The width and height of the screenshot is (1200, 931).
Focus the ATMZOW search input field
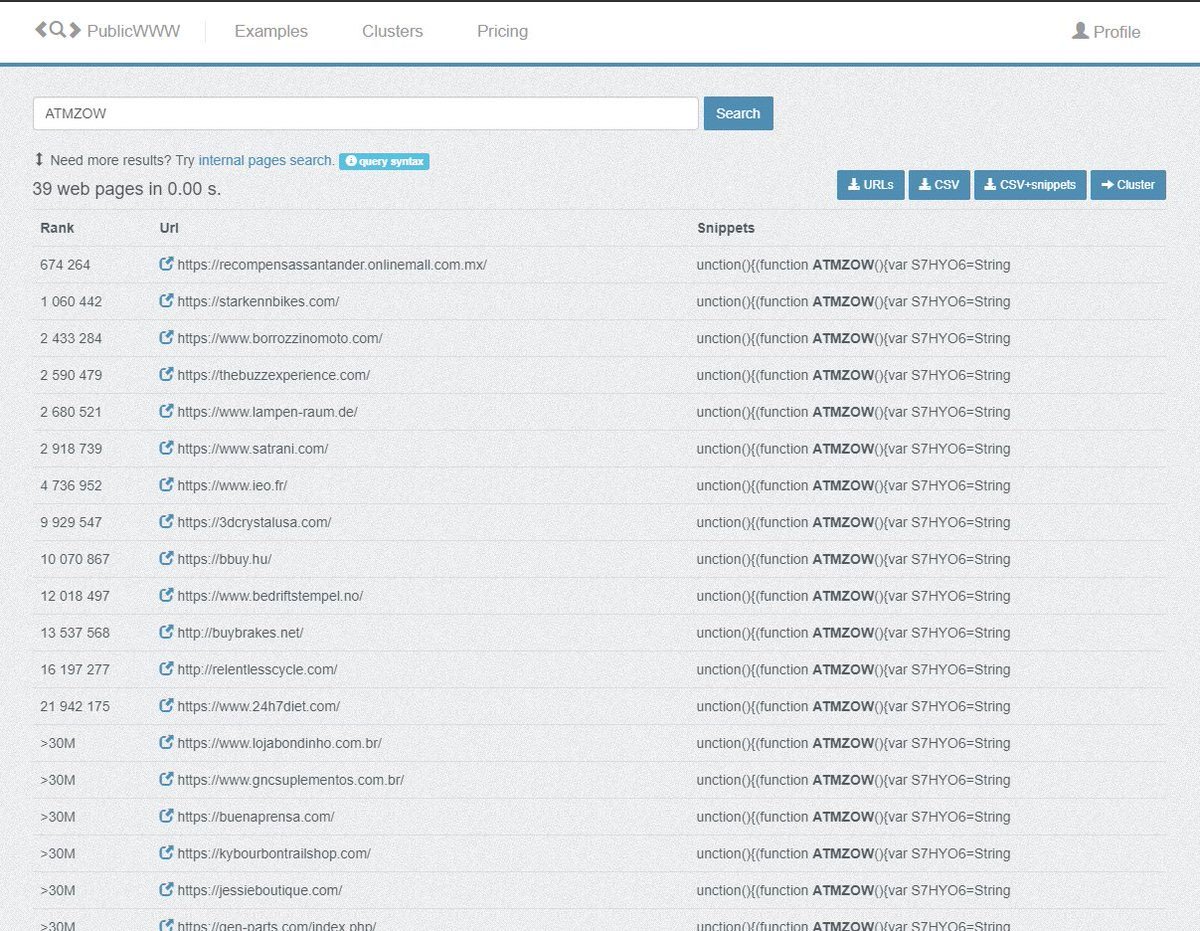click(x=365, y=114)
